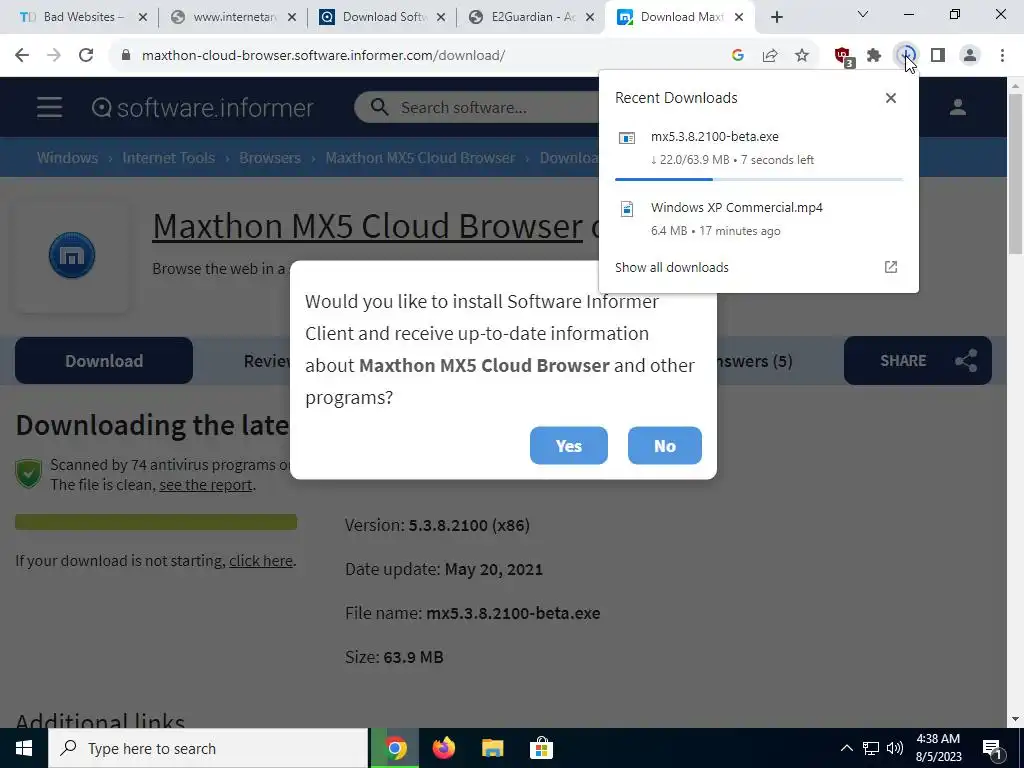
Task: Click the Maxthon MX5 Cloud Browser title
Action: click(x=368, y=226)
